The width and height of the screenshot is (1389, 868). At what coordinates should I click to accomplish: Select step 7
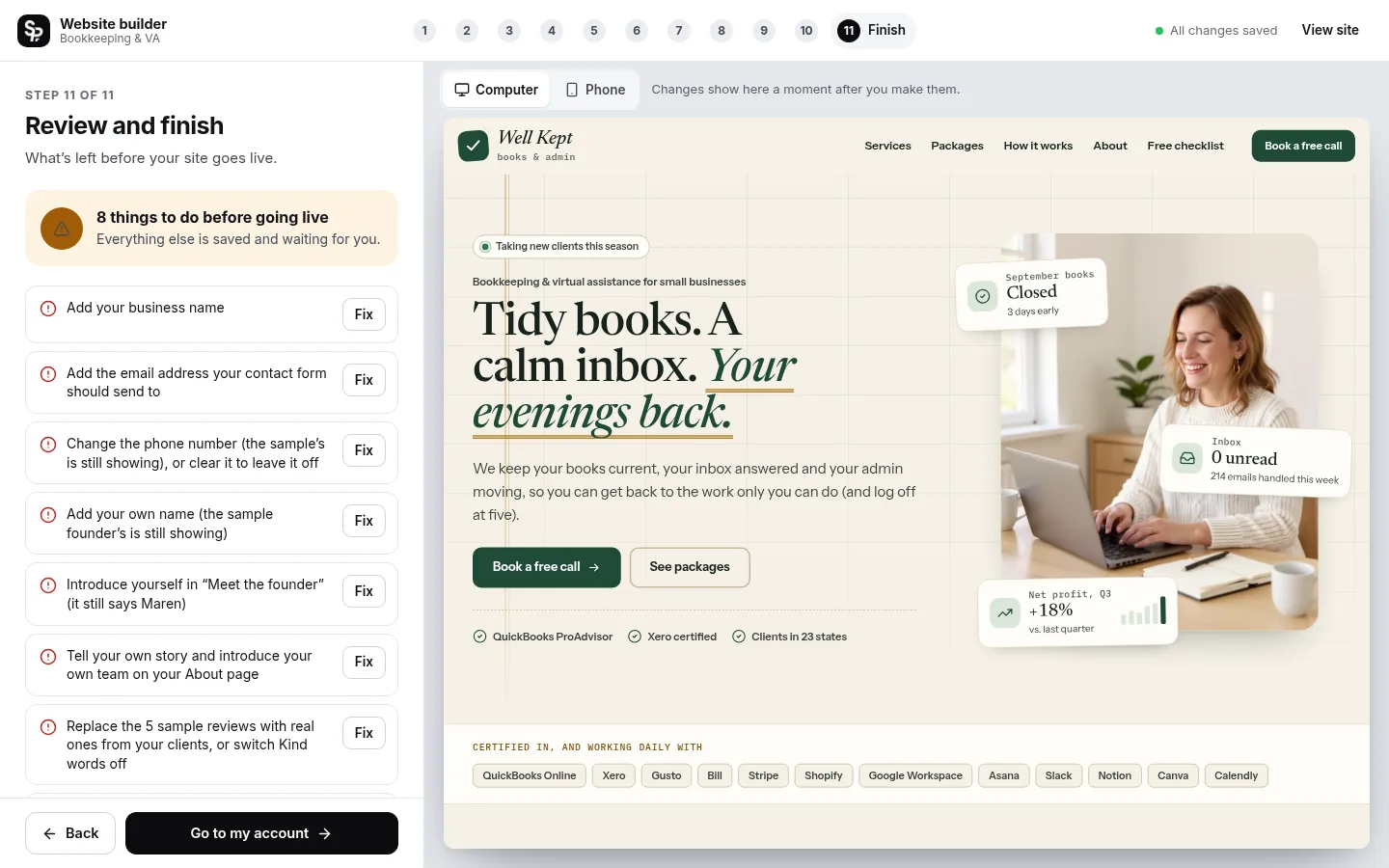click(x=679, y=31)
